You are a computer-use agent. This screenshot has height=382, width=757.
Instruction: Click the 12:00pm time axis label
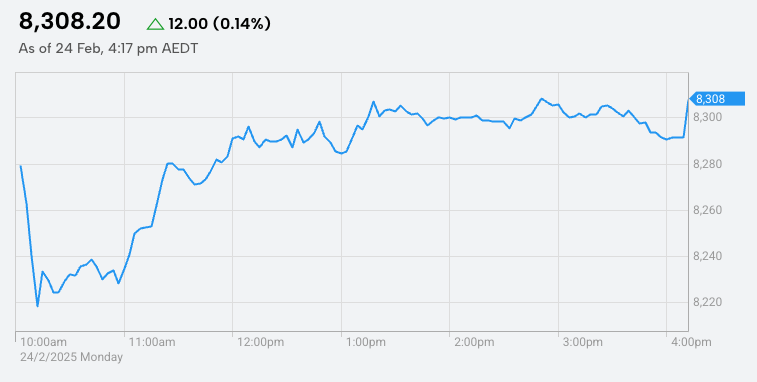261,342
